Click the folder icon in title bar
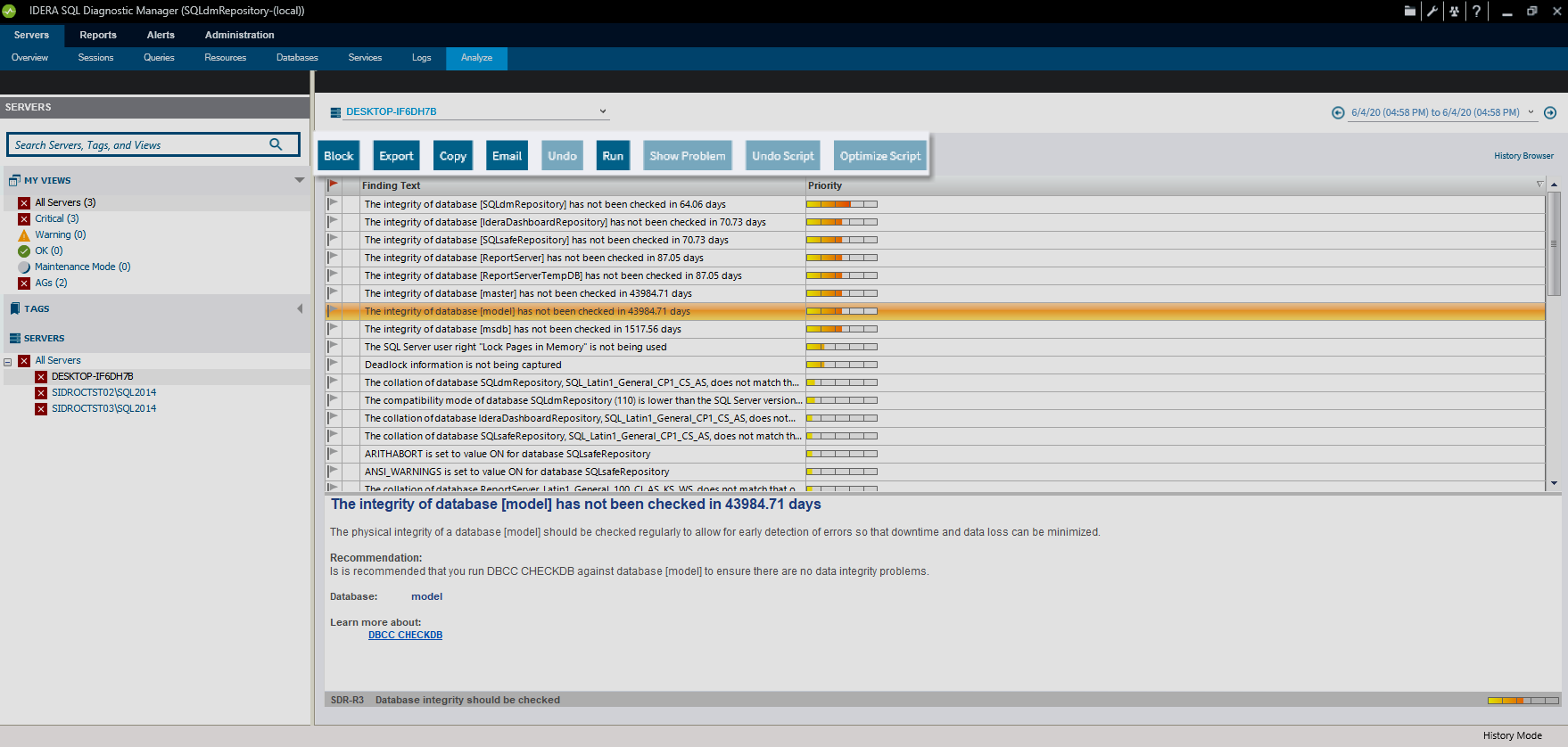The image size is (1568, 747). (1410, 12)
